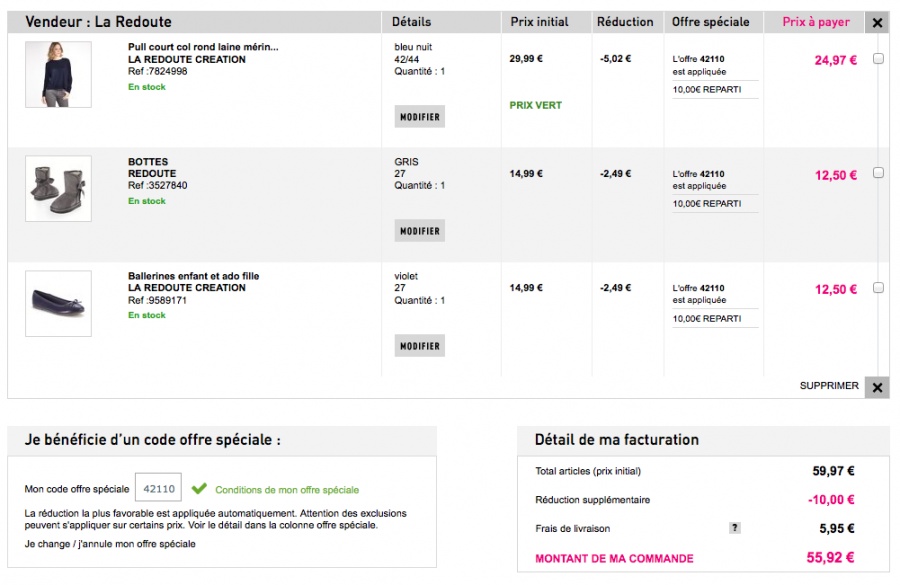Viewport: 900px width, 585px height.
Task: Click the bleu nuit color detail
Action: 413,47
